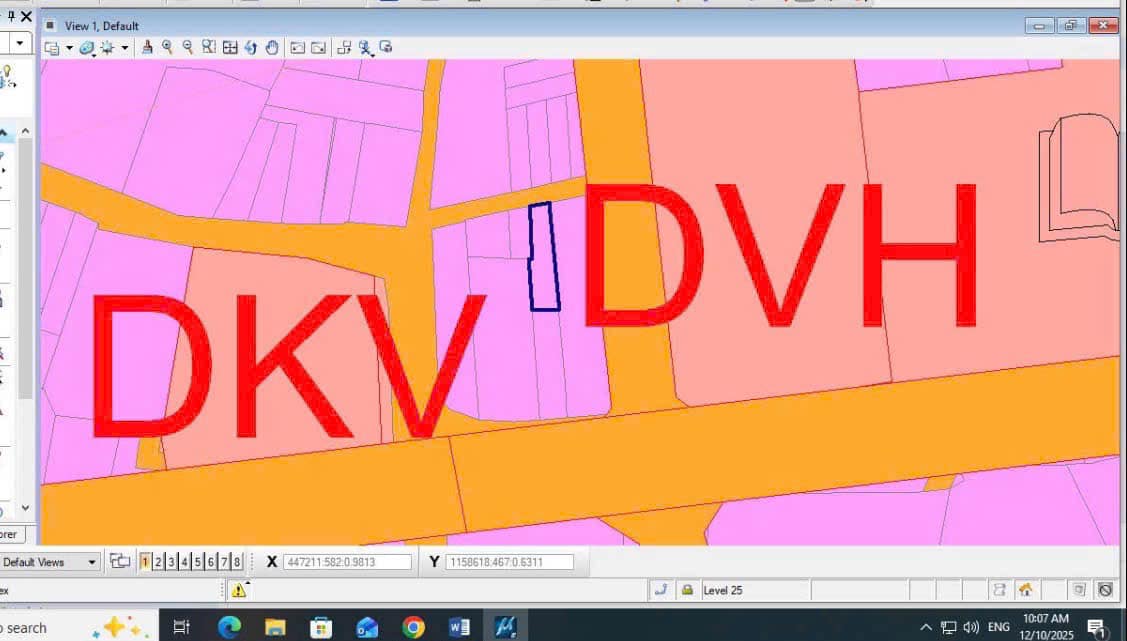Select the Pan View tool

click(x=272, y=47)
